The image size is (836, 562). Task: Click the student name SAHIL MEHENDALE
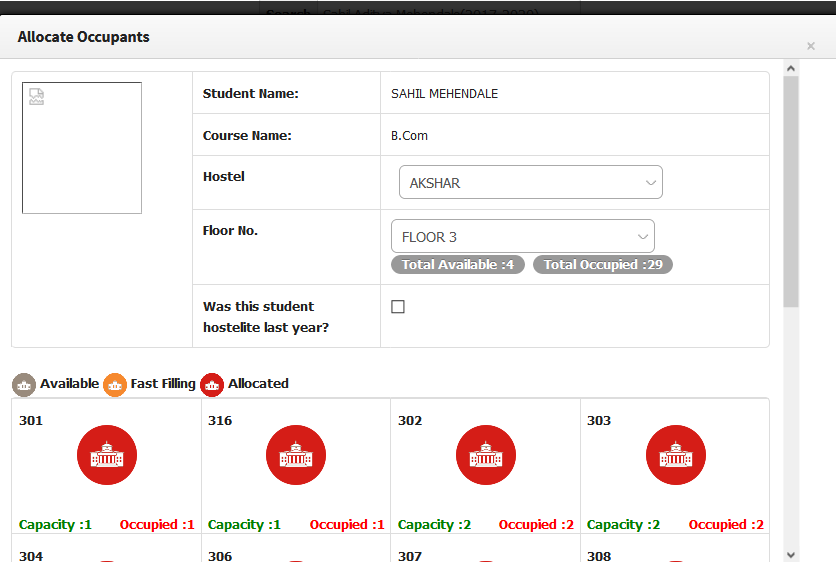(x=444, y=94)
